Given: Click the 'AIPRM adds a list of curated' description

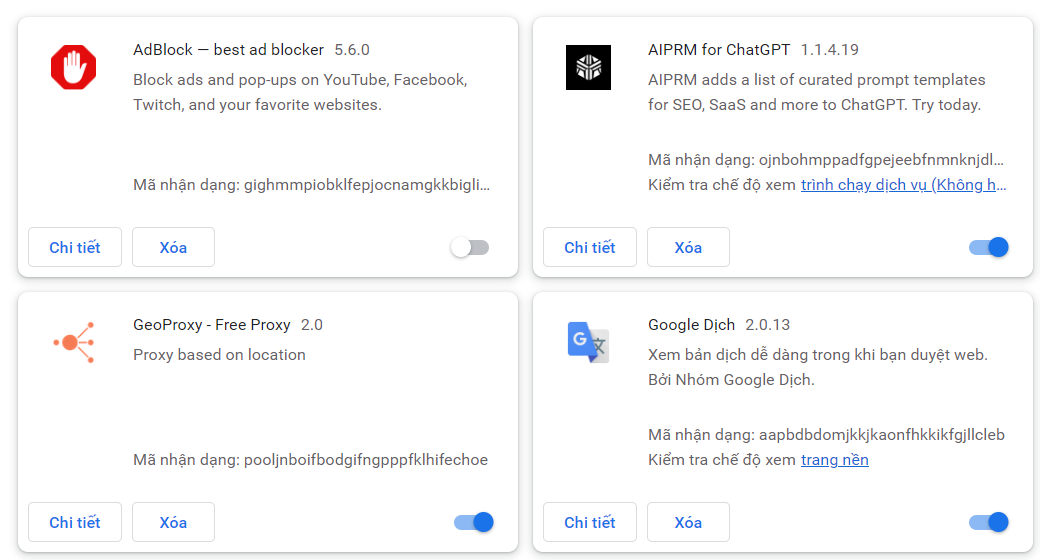Looking at the screenshot, I should [x=816, y=92].
